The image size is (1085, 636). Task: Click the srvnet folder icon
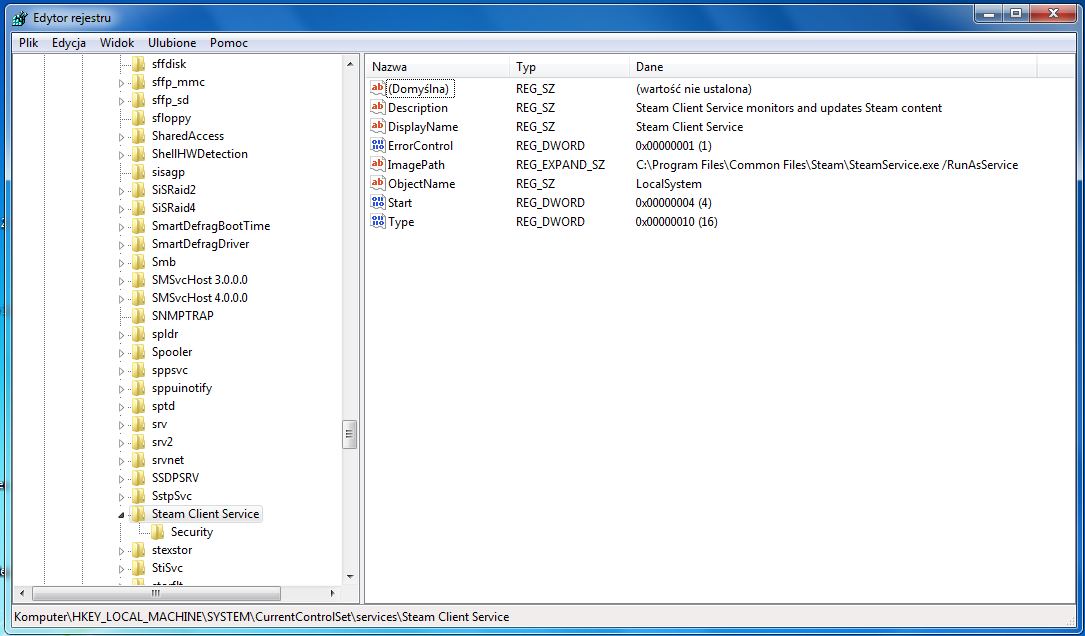(x=138, y=460)
